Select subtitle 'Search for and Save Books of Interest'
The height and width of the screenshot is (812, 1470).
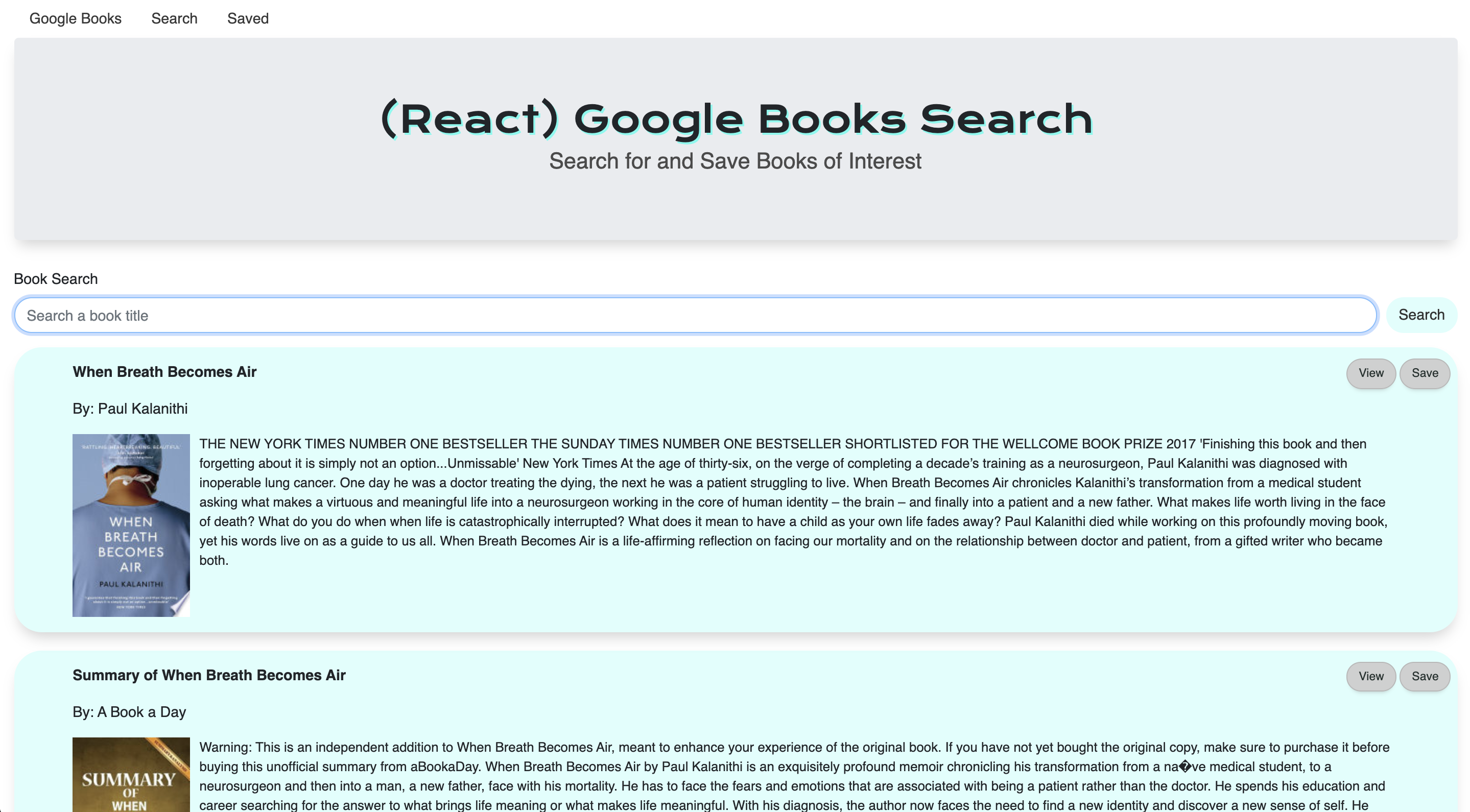[735, 161]
